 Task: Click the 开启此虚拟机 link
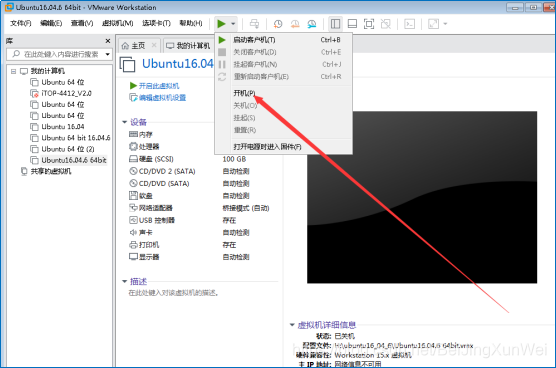click(155, 85)
